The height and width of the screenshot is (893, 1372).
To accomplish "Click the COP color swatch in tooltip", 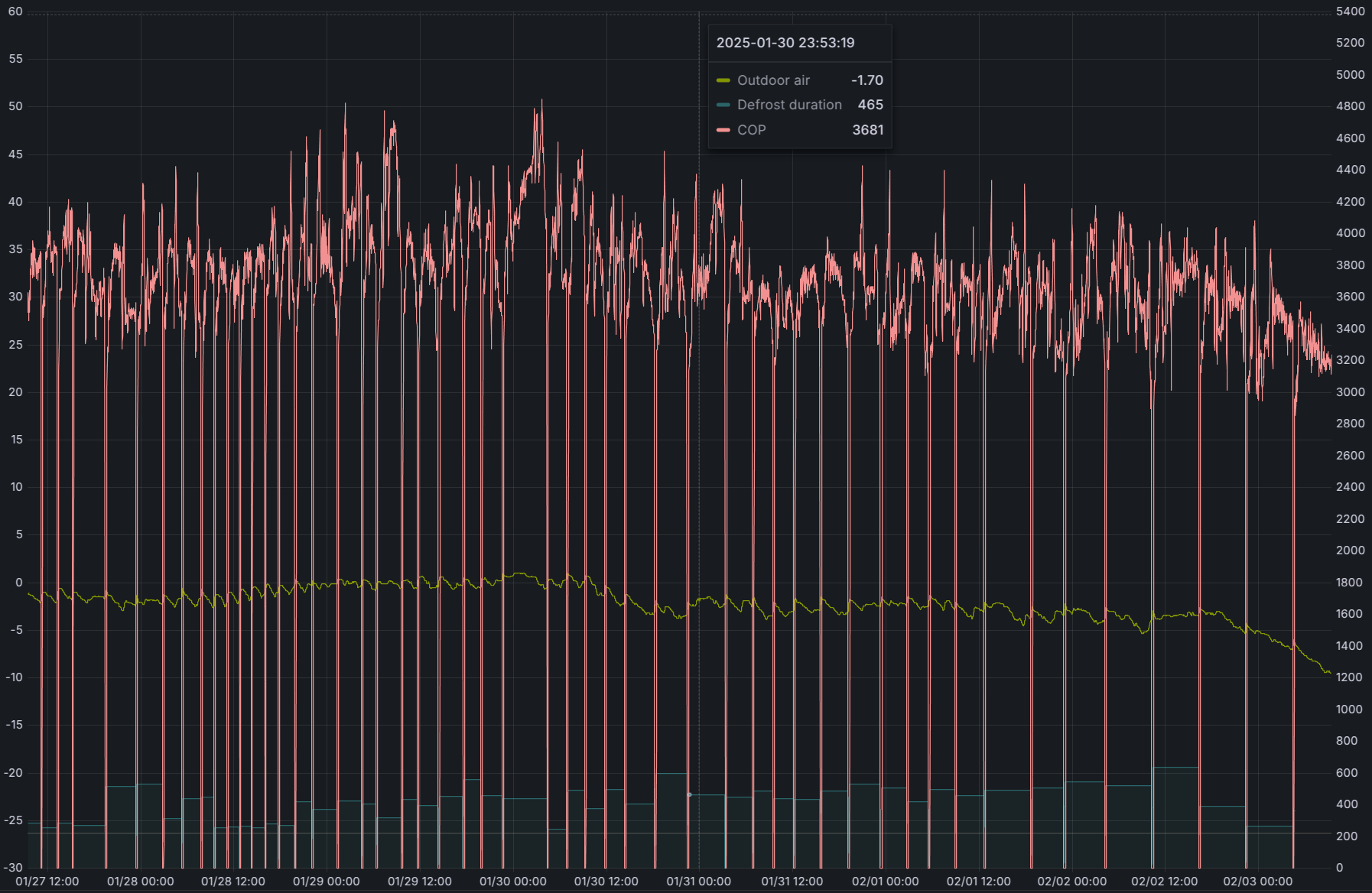I will pos(723,130).
